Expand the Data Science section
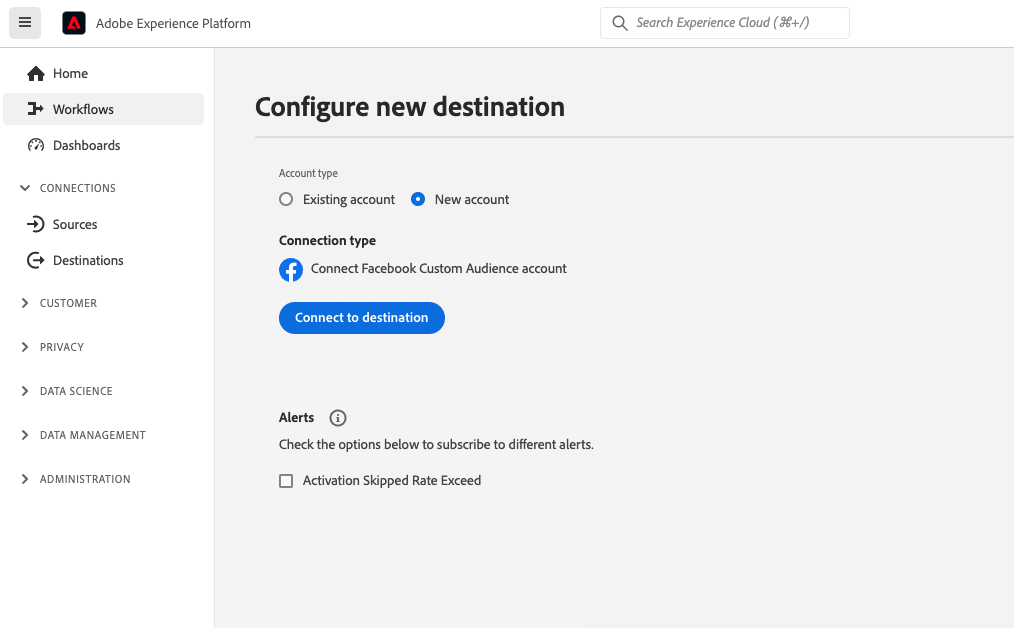 coord(25,391)
